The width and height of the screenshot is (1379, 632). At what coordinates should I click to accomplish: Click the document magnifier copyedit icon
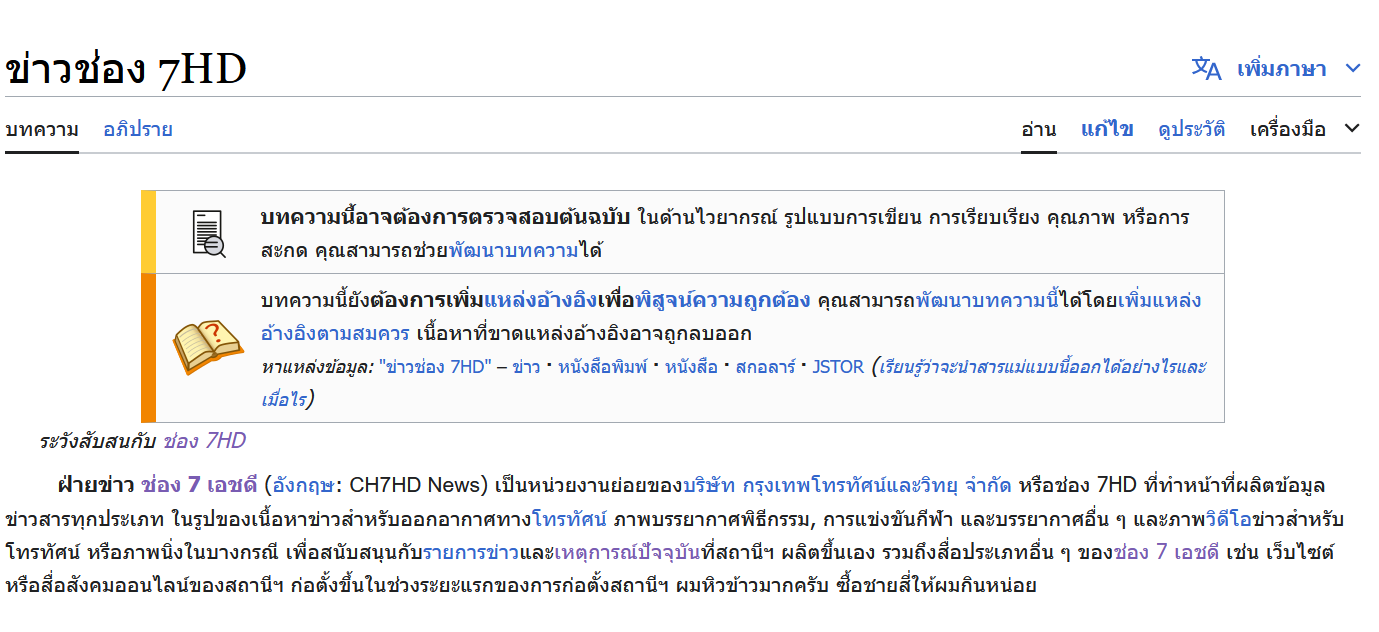point(208,233)
